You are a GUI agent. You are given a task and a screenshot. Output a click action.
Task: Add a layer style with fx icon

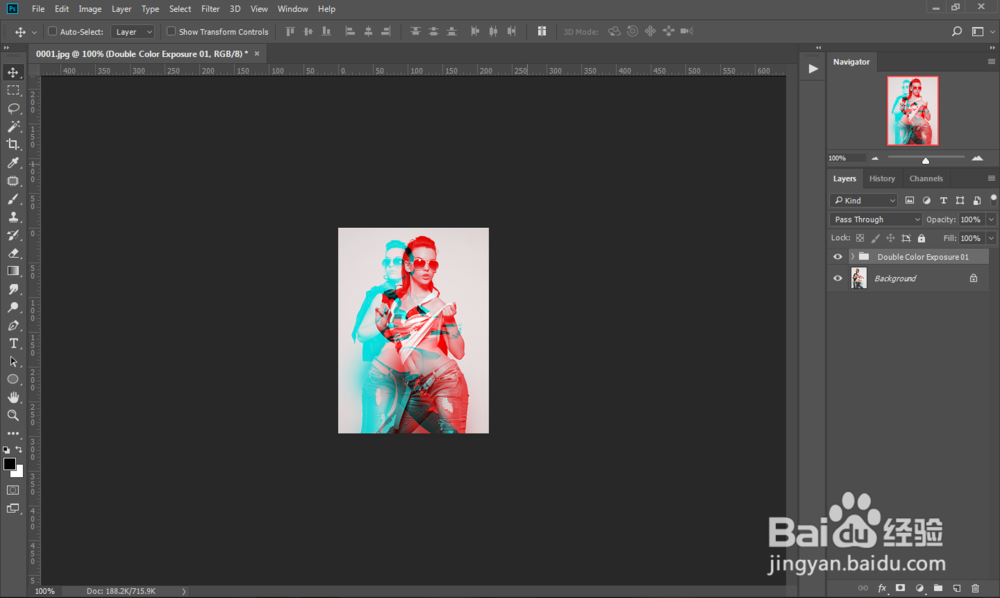pos(882,588)
